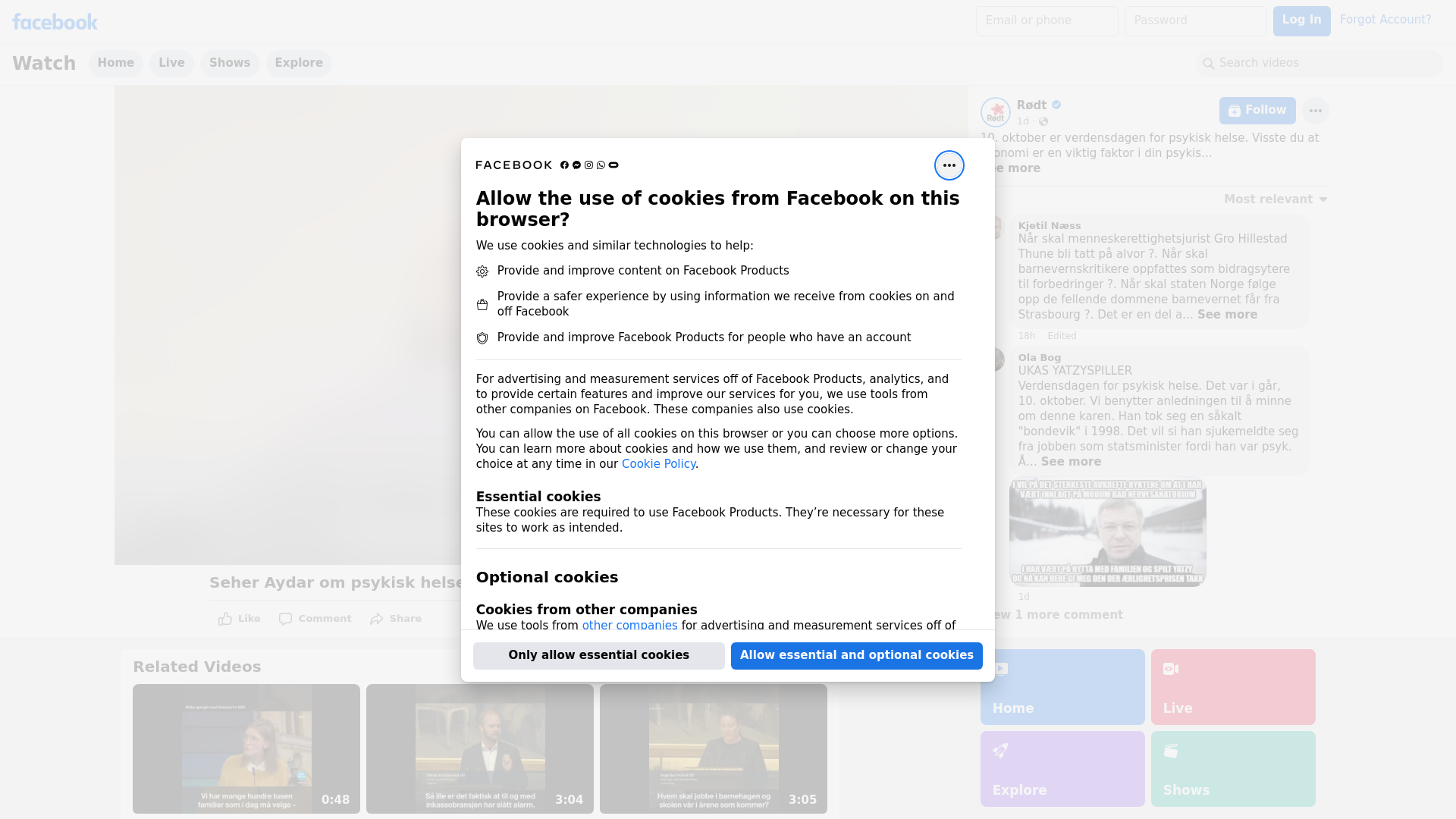Switch to the Explore tab in Watch
The width and height of the screenshot is (1456, 819).
tap(299, 63)
